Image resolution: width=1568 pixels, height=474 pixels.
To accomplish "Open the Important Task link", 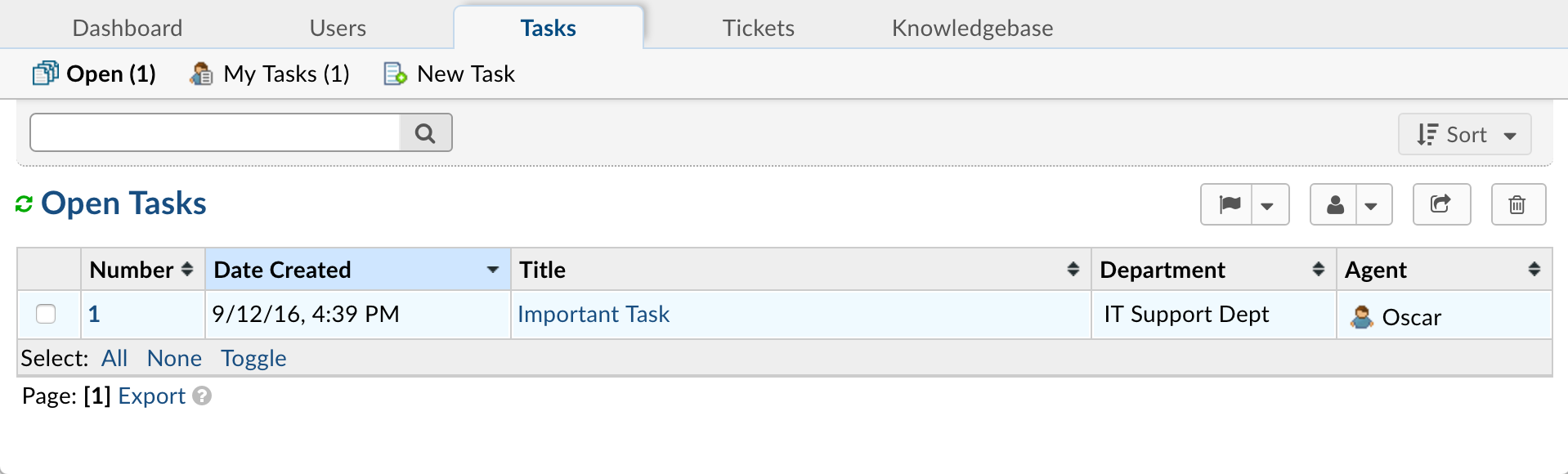I will point(594,314).
